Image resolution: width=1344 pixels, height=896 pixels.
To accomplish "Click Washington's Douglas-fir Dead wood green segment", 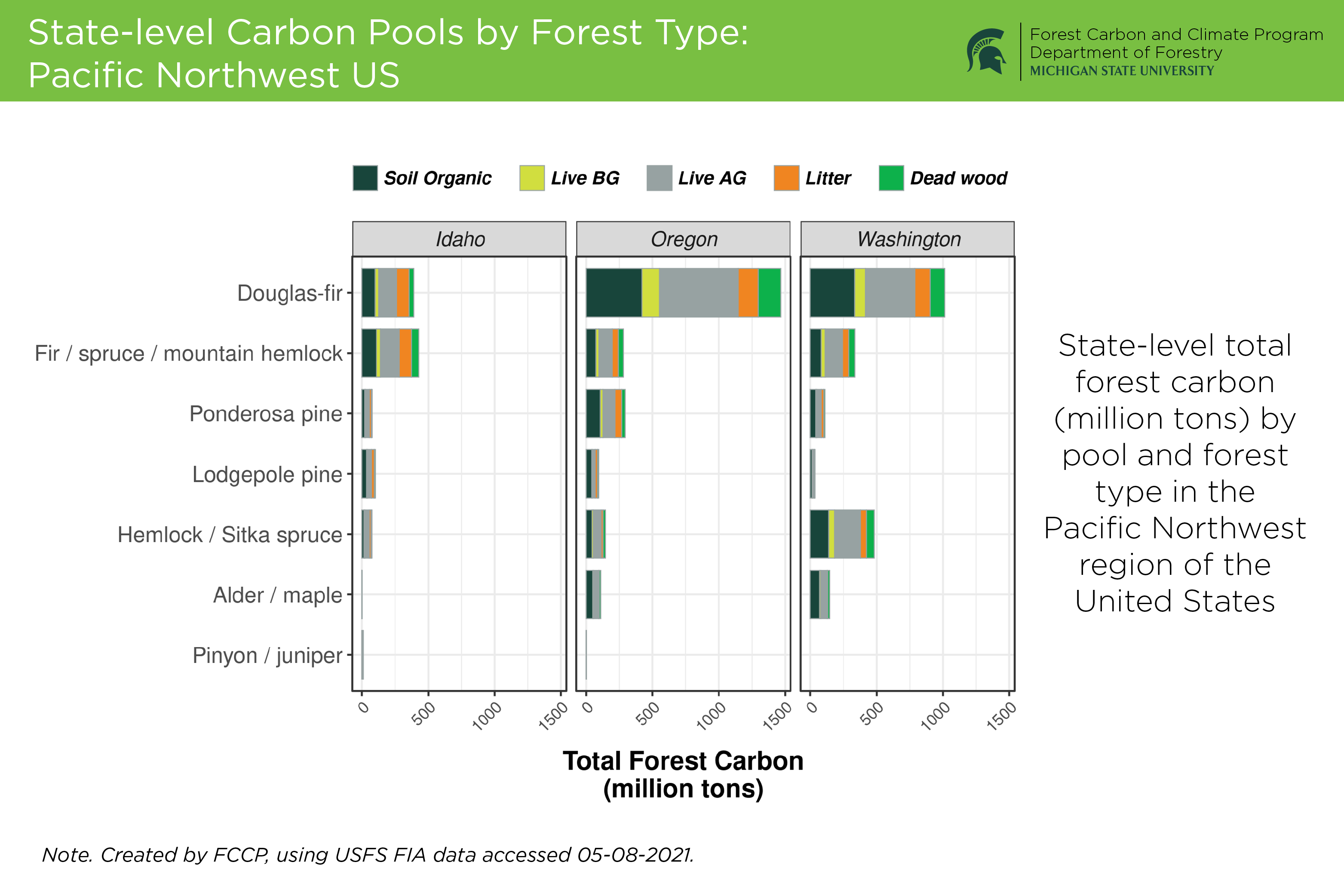I will [937, 292].
